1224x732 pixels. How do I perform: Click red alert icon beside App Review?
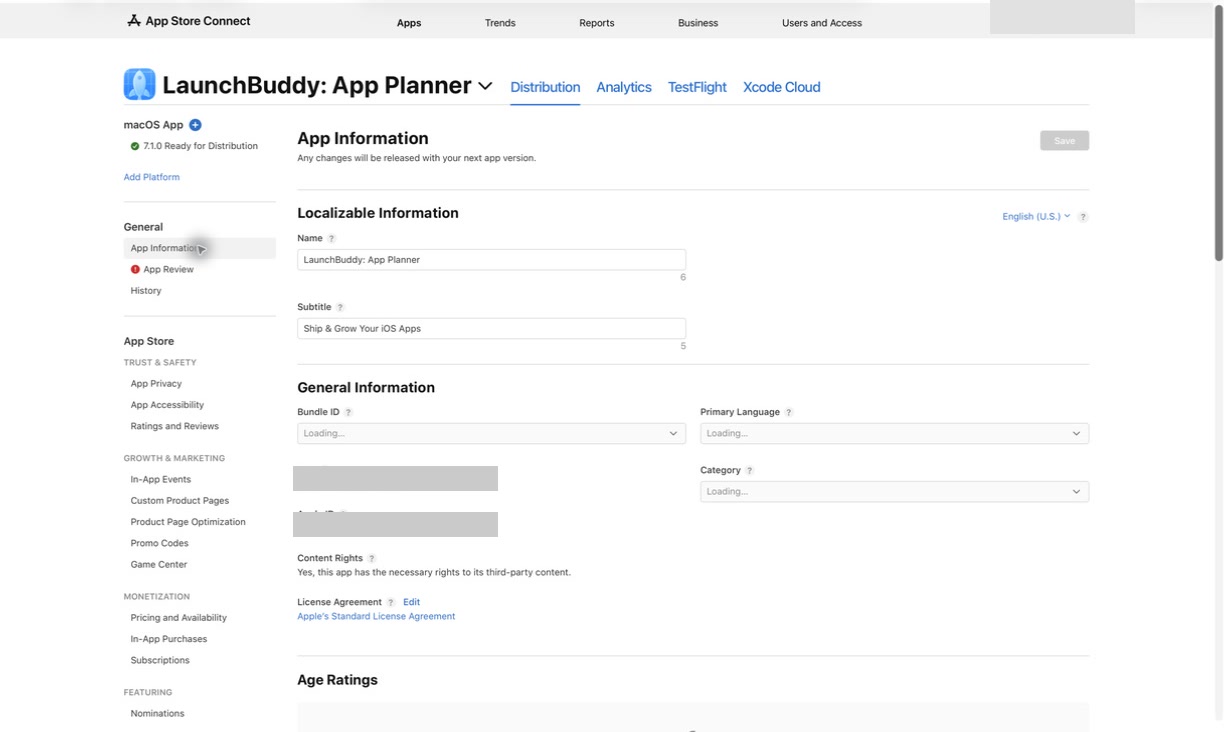(x=135, y=269)
